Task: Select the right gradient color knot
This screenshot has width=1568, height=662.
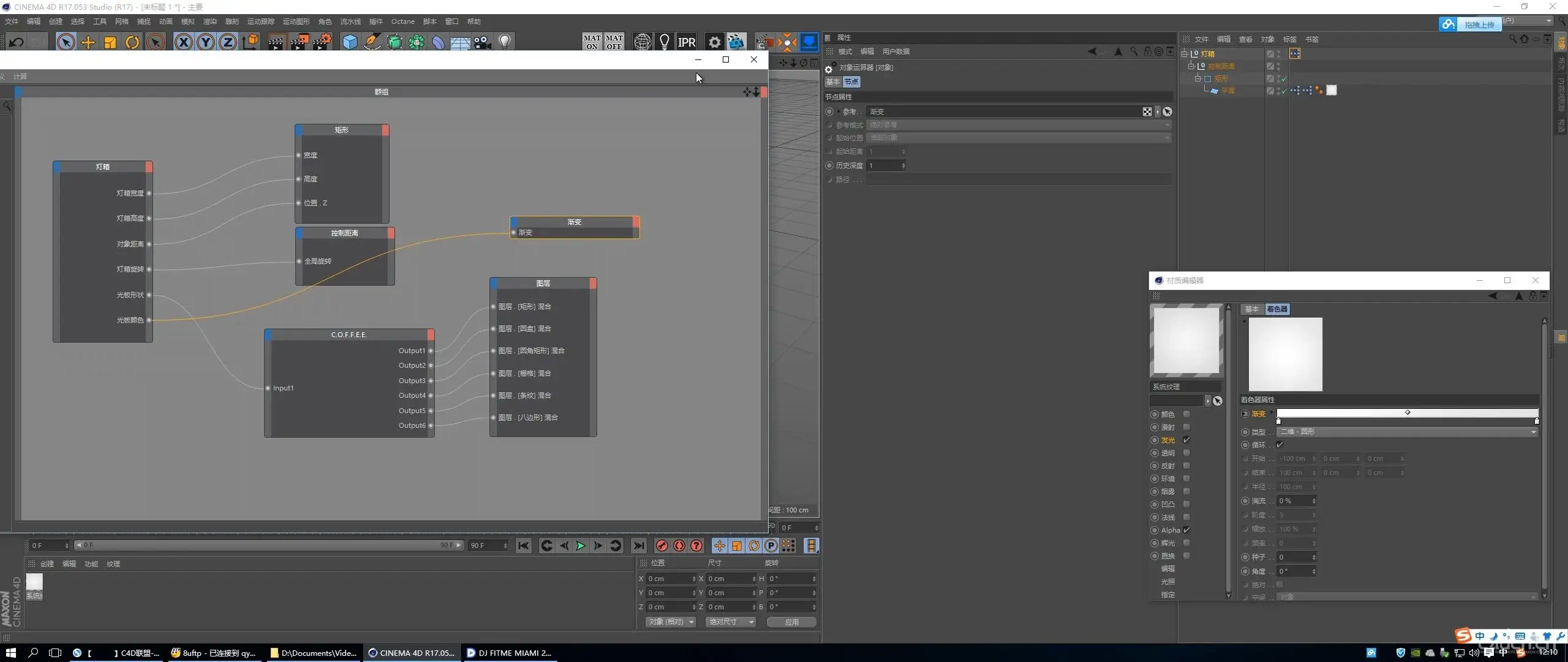Action: 1537,422
